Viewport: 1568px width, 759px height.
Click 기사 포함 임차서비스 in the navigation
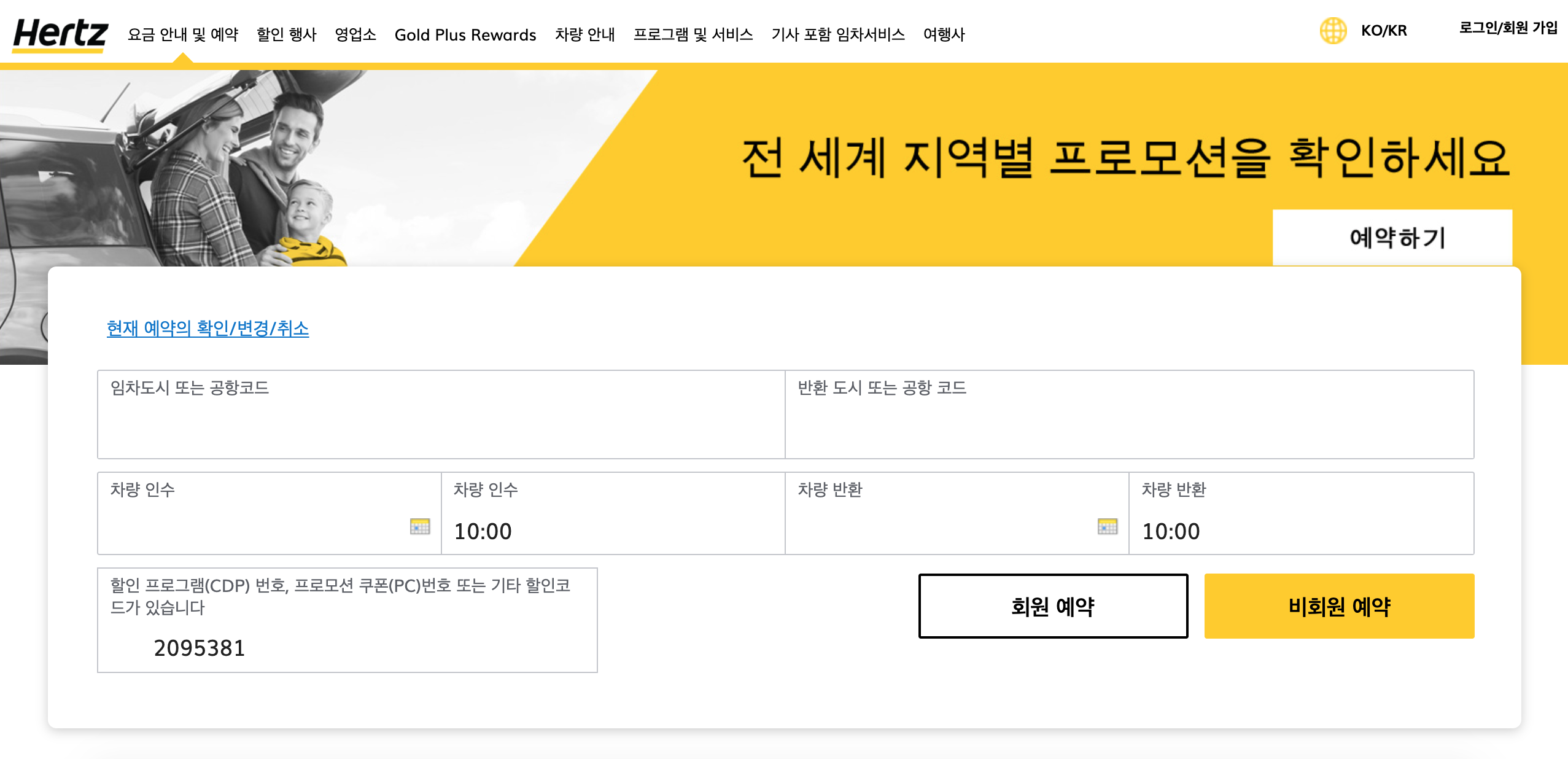tap(838, 34)
